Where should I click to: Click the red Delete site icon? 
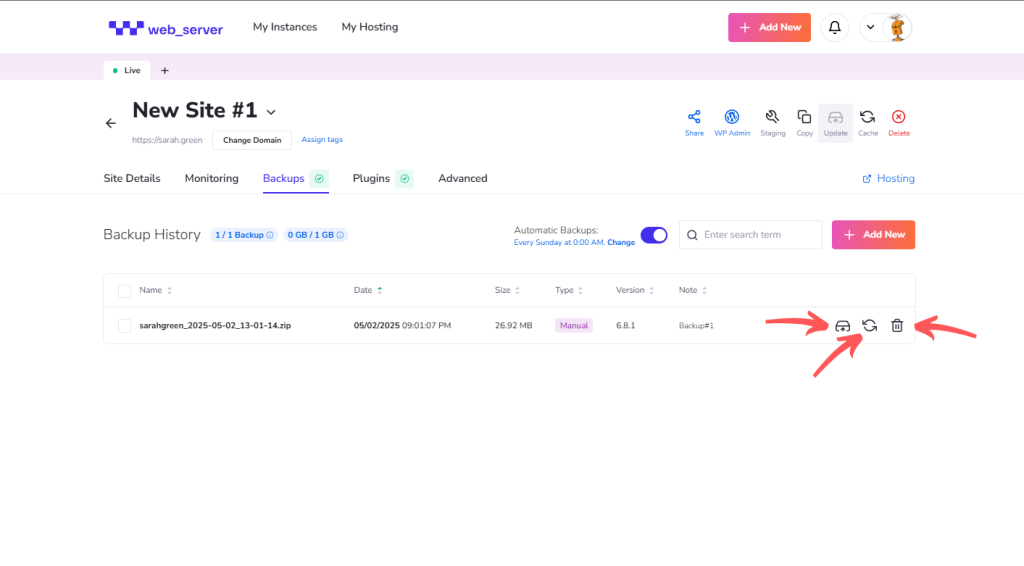pyautogui.click(x=898, y=117)
